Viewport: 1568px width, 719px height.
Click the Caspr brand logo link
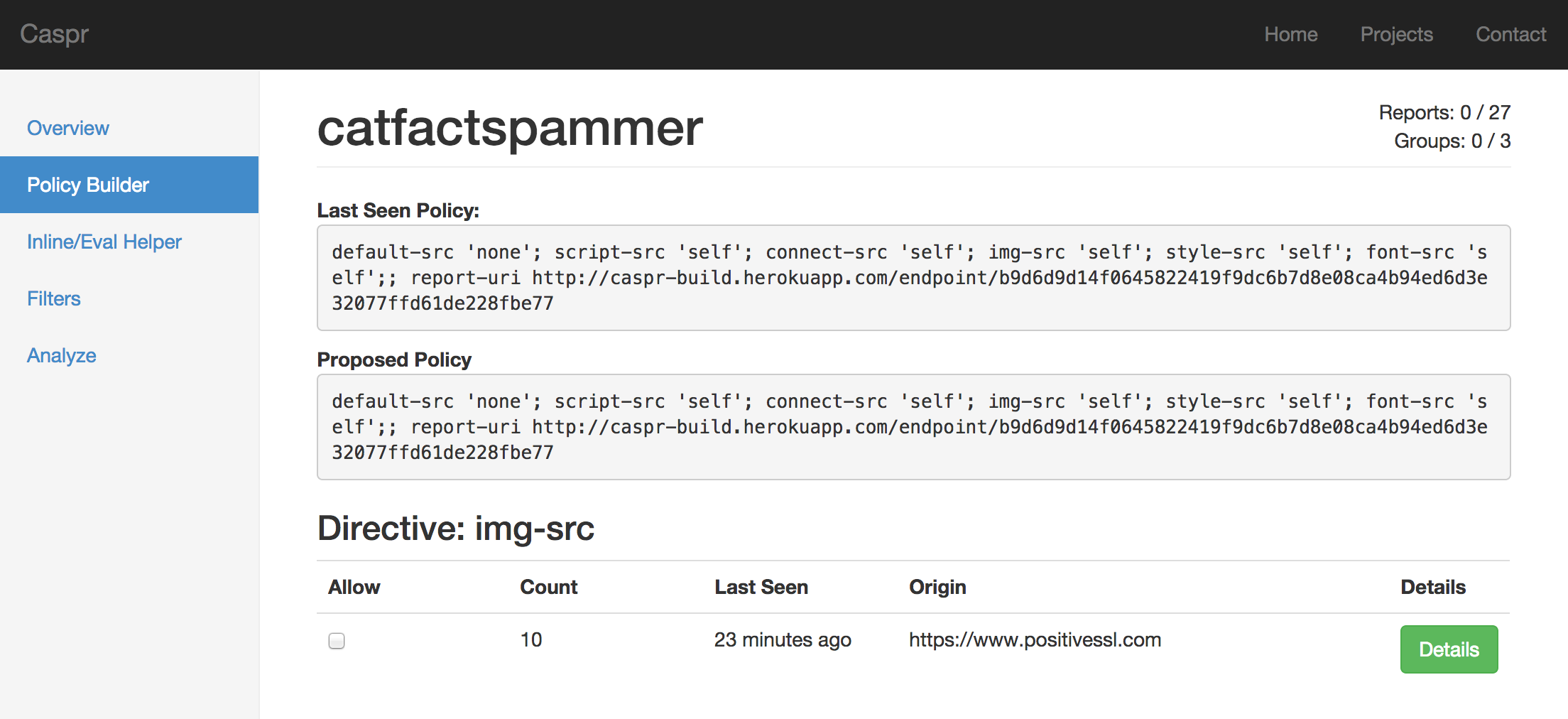pos(55,34)
